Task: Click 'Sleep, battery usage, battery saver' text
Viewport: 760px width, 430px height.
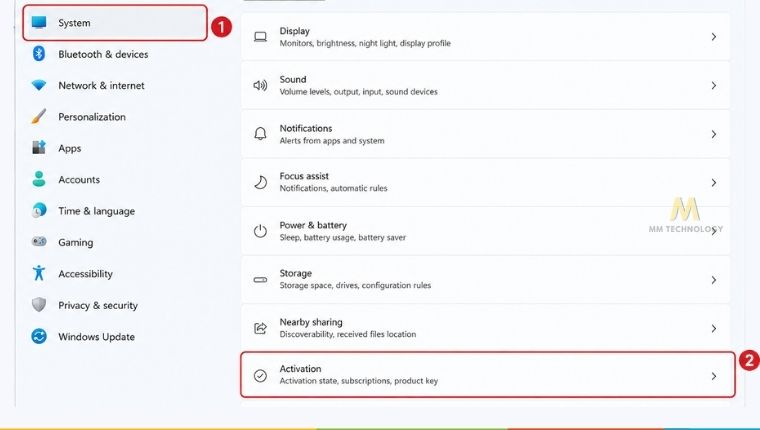Action: coord(342,238)
